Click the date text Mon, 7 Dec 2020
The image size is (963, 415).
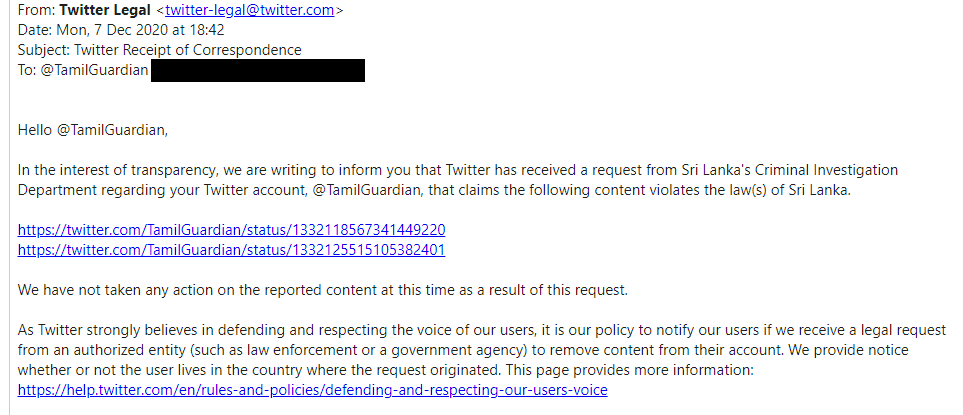(x=111, y=30)
